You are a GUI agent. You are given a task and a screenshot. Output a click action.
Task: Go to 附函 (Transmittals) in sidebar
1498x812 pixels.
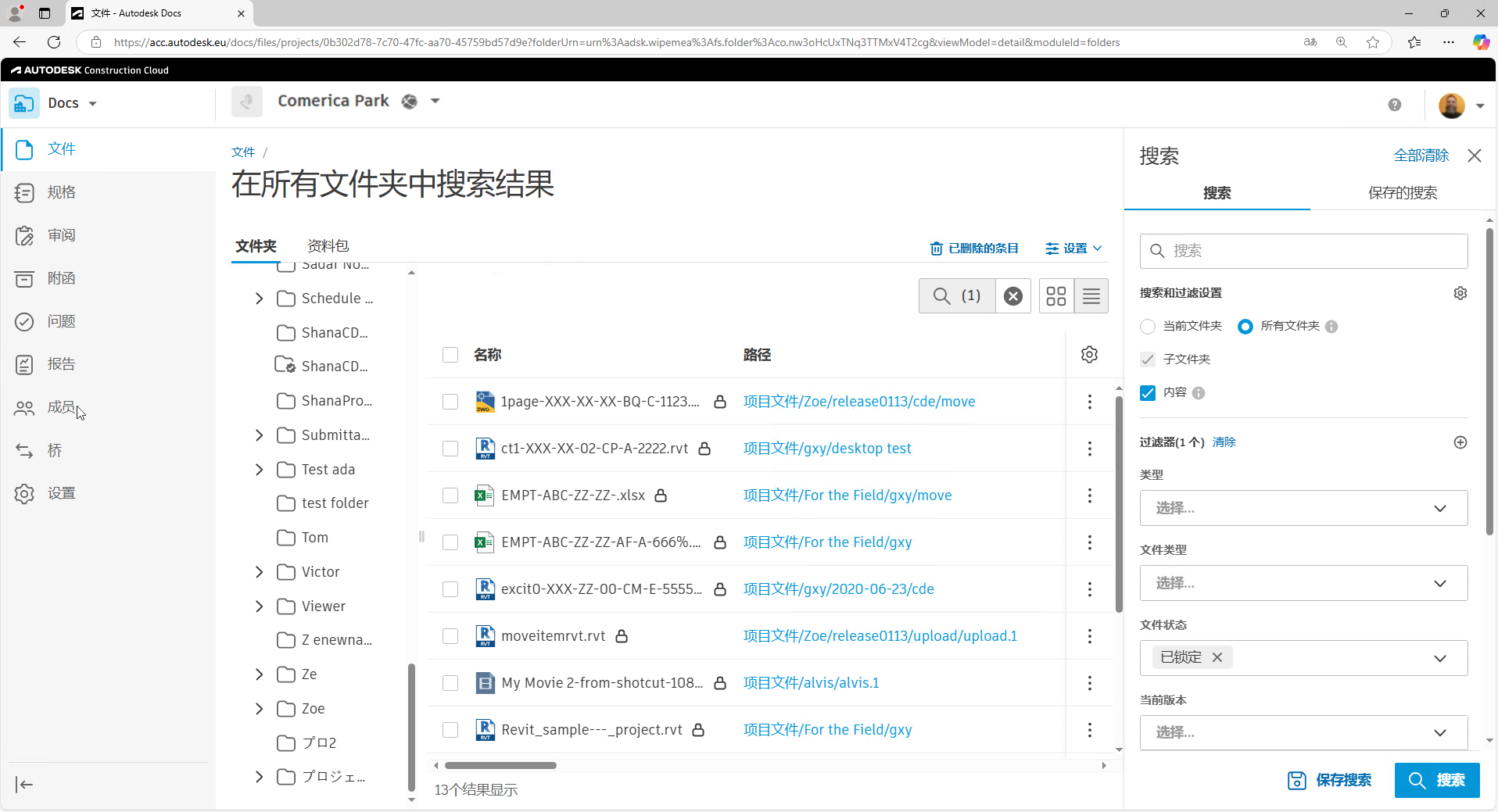61,278
